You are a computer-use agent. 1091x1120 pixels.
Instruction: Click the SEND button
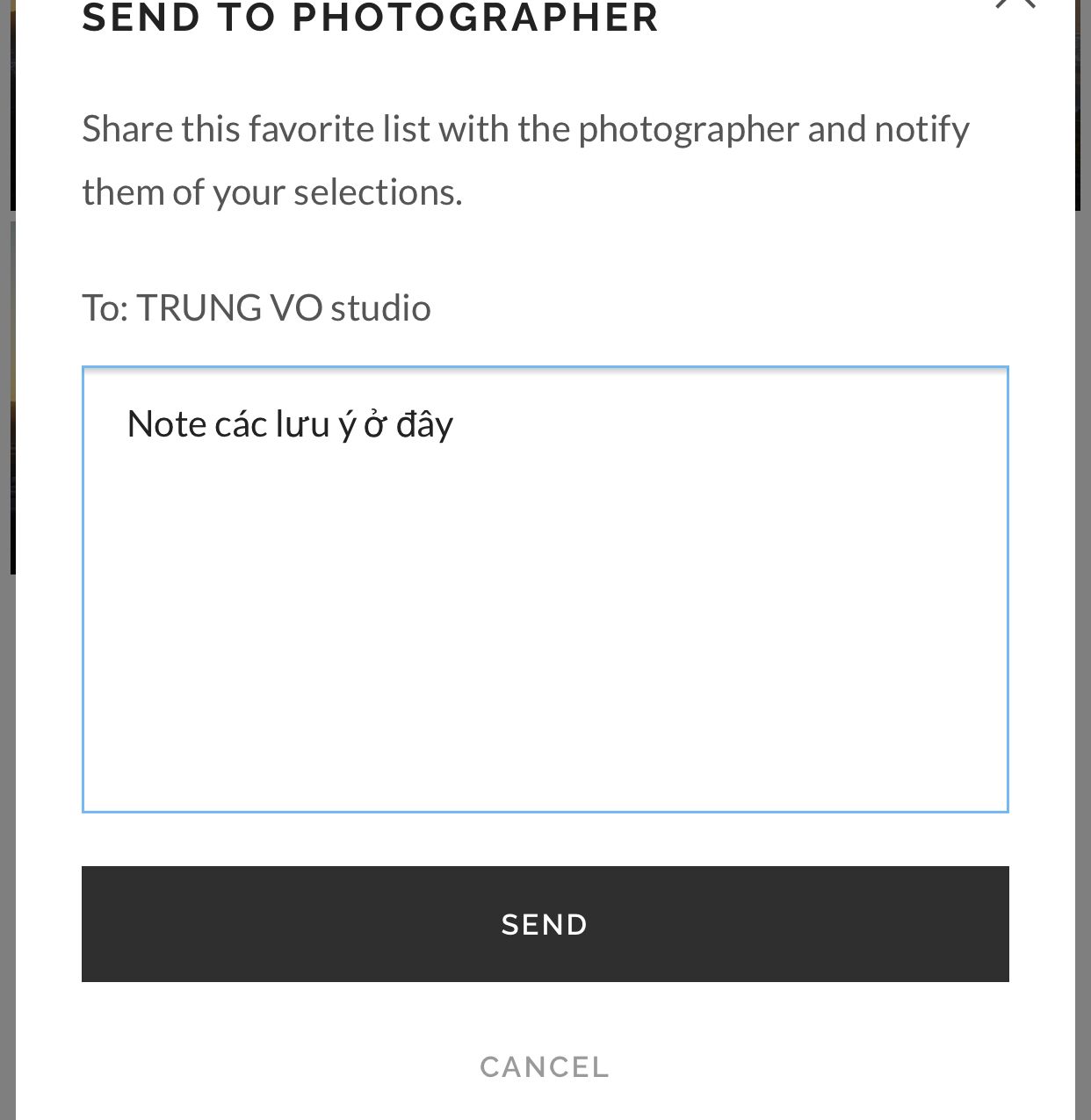[545, 923]
